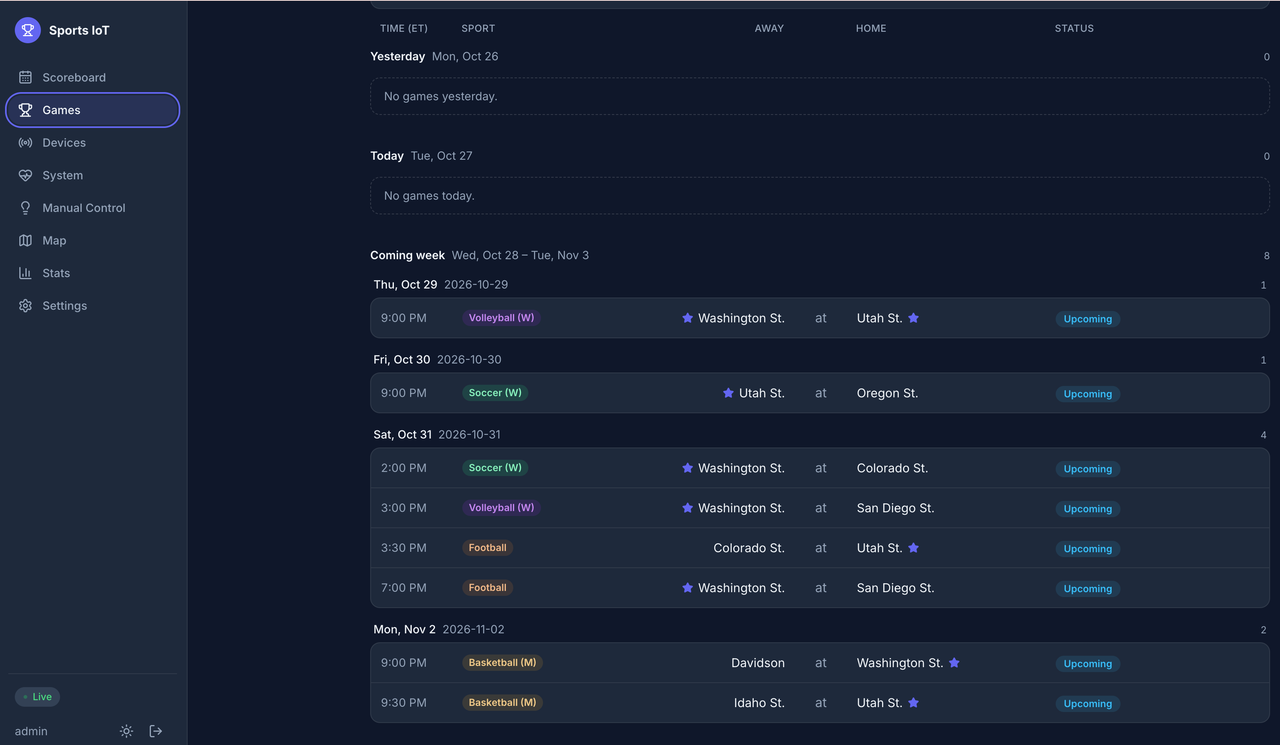Click the Sat, Oct 31 date heading
The width and height of the screenshot is (1280, 745).
(x=403, y=435)
